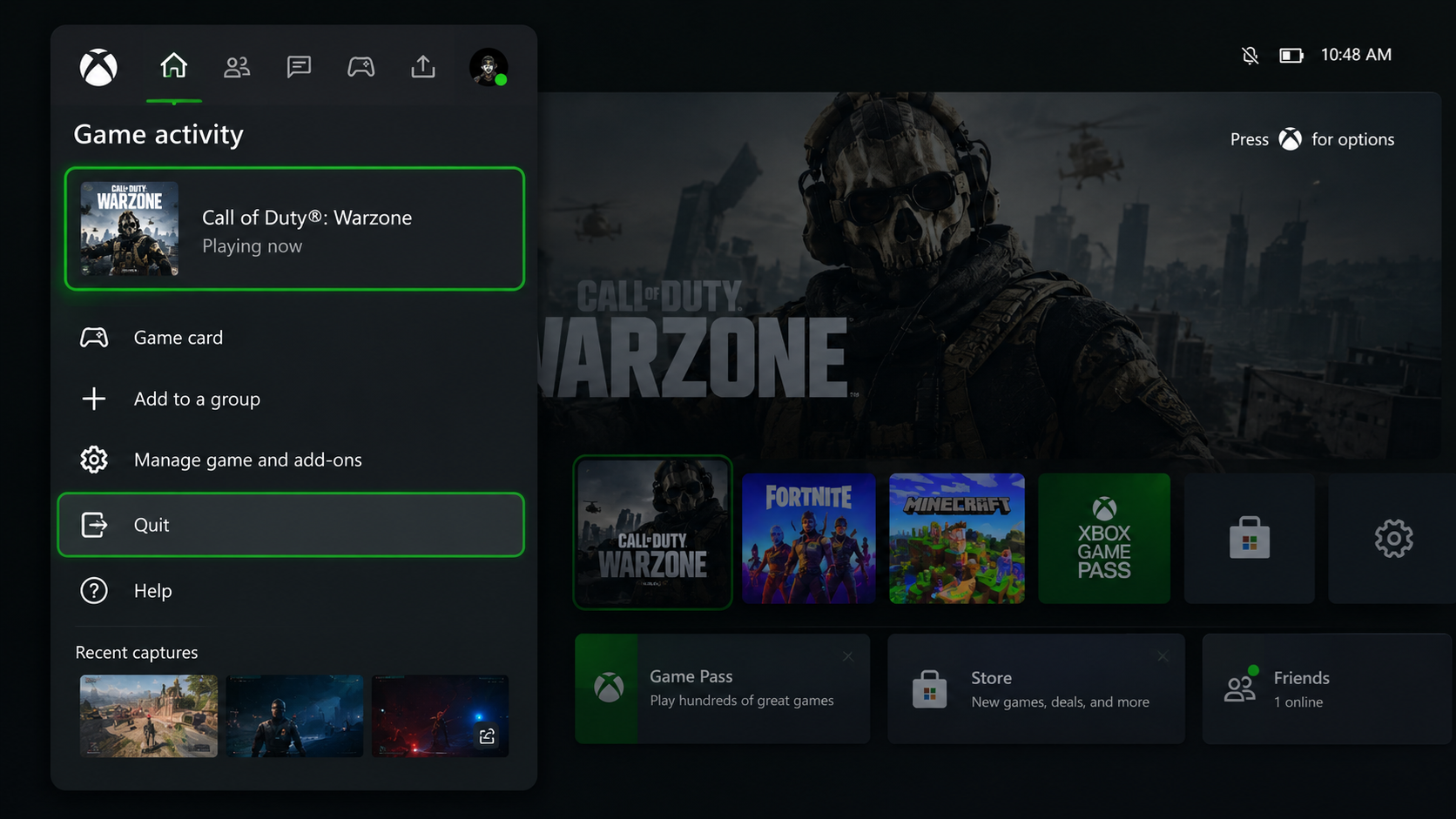Click the 10:48 AM clock
Image resolution: width=1456 pixels, height=819 pixels.
[1356, 55]
